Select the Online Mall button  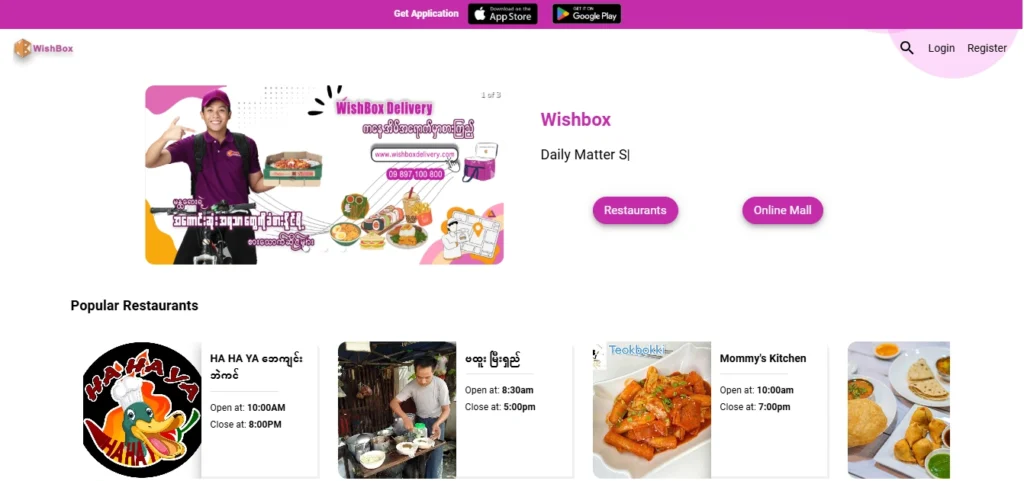[x=782, y=210]
